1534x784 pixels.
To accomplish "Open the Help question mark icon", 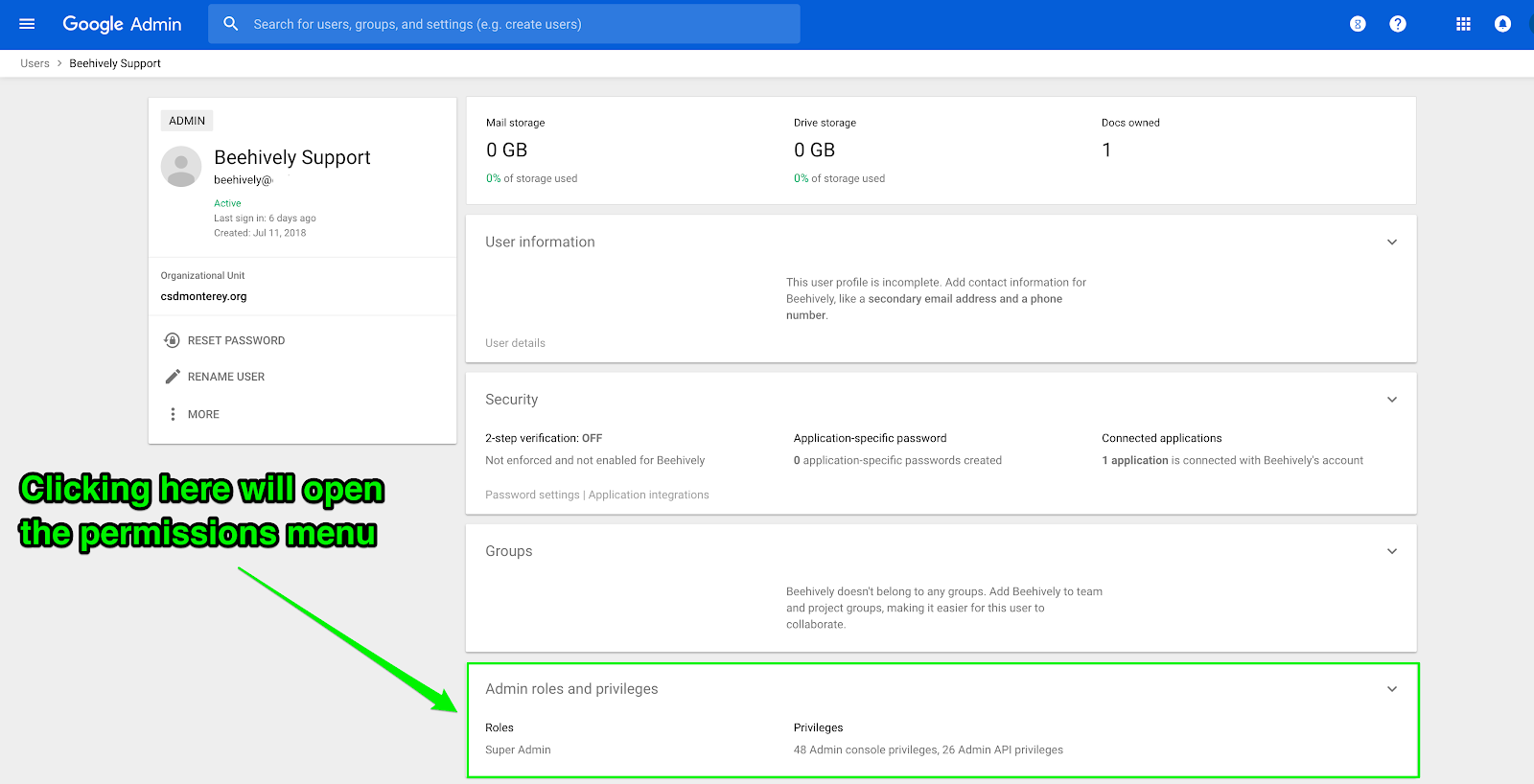I will point(1398,24).
